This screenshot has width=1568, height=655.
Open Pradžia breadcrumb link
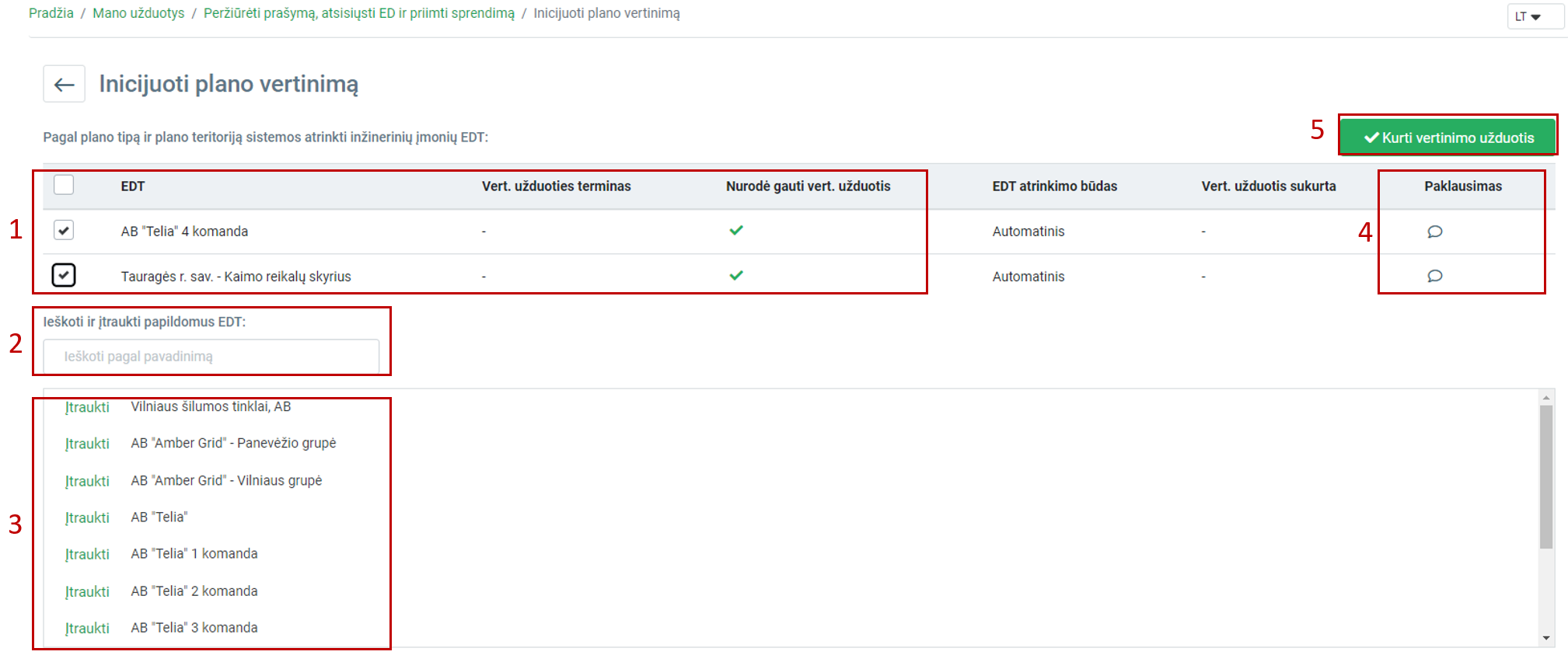coord(51,13)
